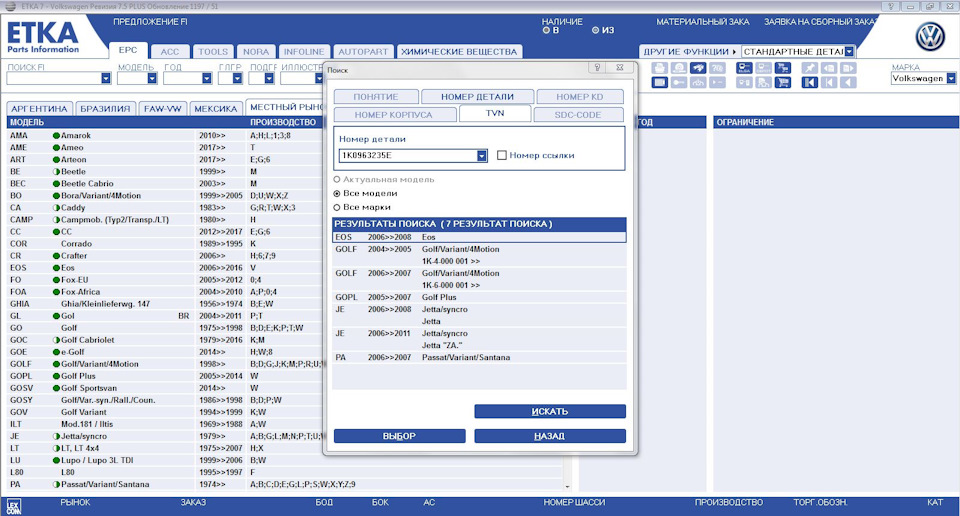Select PA Passat/Variant/Santana search result
960x516 pixels.
479,357
